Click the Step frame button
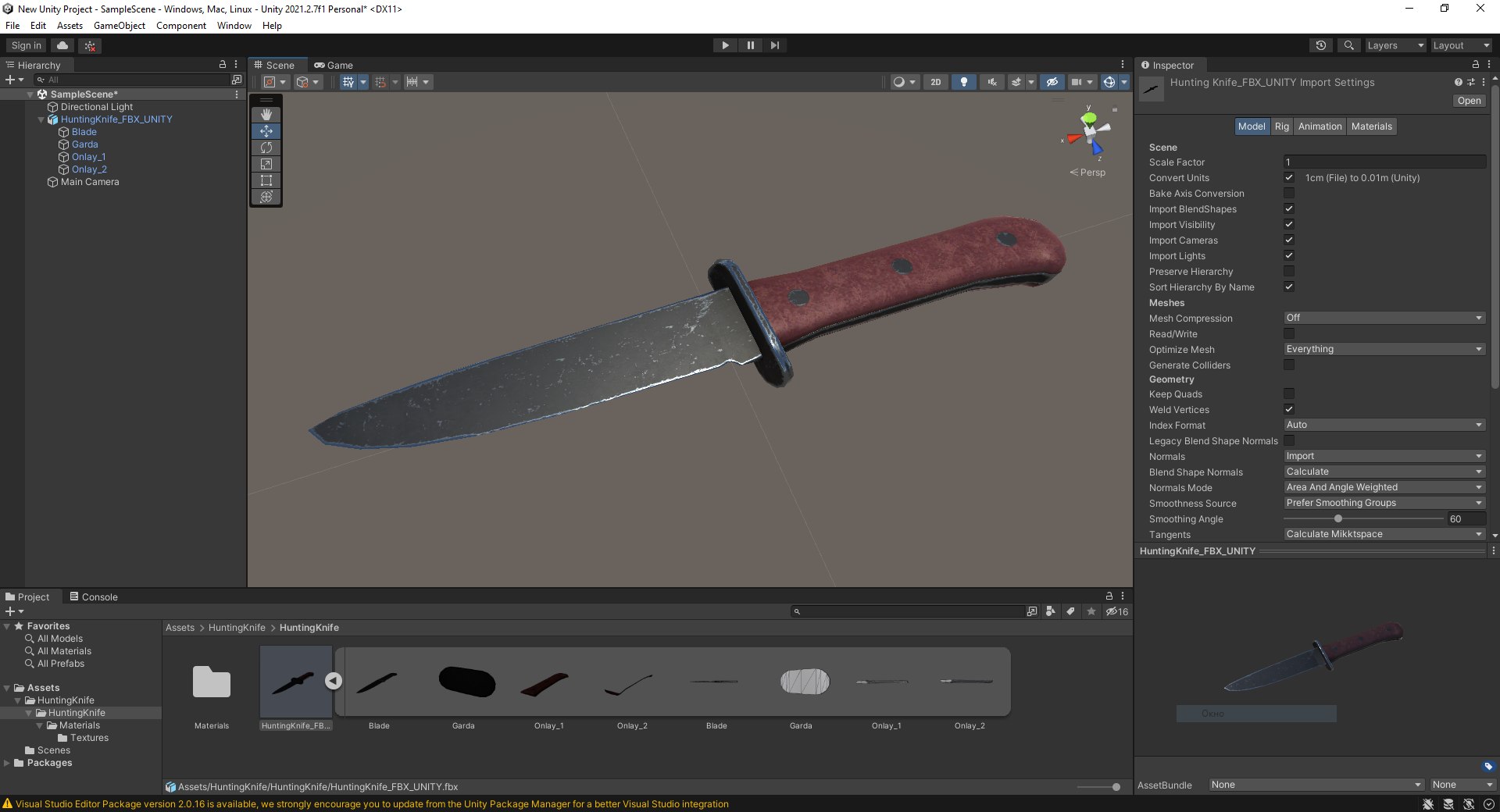1500x812 pixels. point(774,45)
